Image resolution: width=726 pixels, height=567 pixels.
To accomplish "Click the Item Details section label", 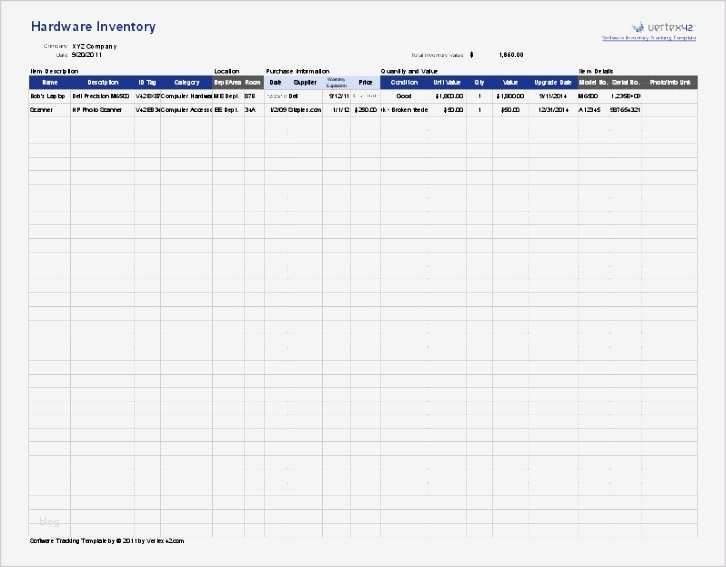I will point(596,71).
